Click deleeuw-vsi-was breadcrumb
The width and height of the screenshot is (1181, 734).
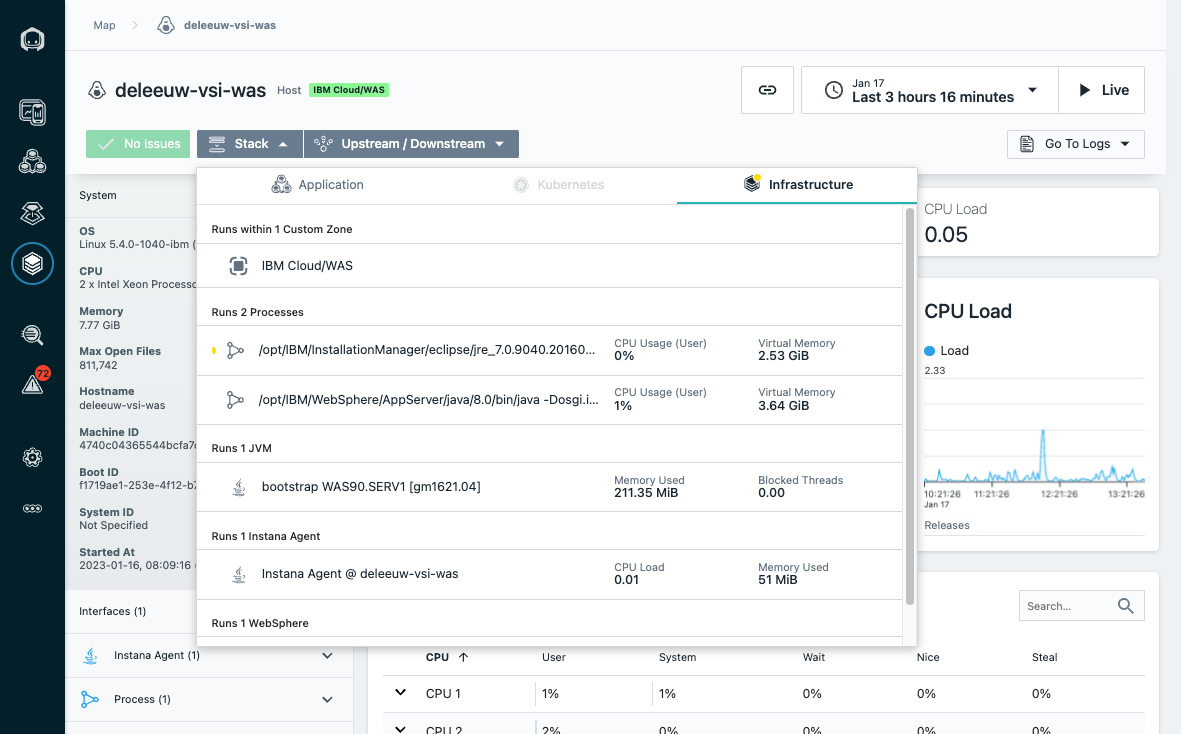coord(230,26)
